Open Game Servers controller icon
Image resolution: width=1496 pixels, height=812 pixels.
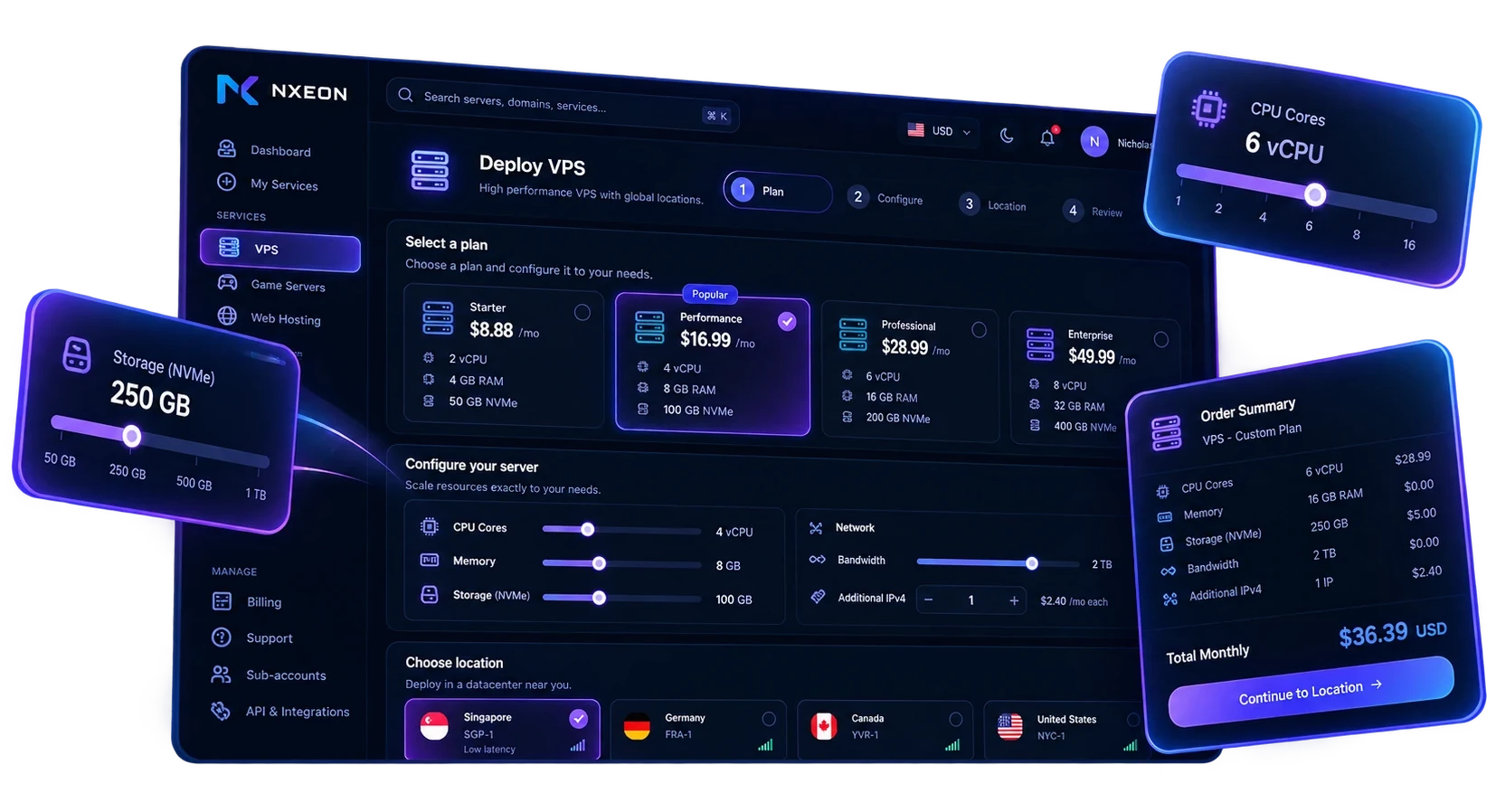click(x=227, y=283)
